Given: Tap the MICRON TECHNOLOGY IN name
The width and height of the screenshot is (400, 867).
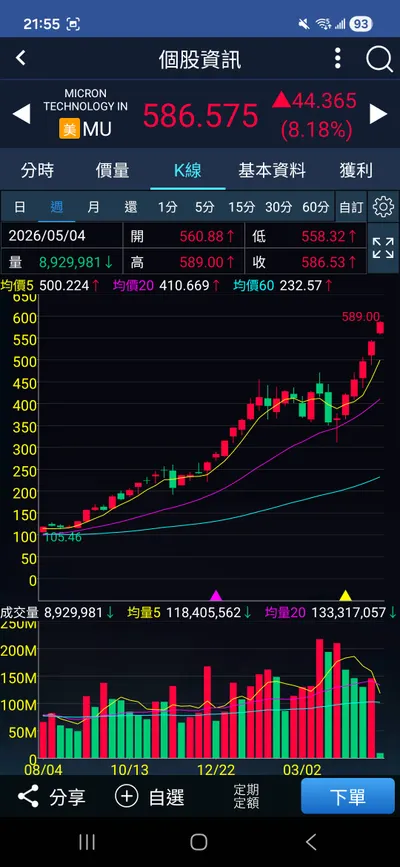Looking at the screenshot, I should 85,100.
